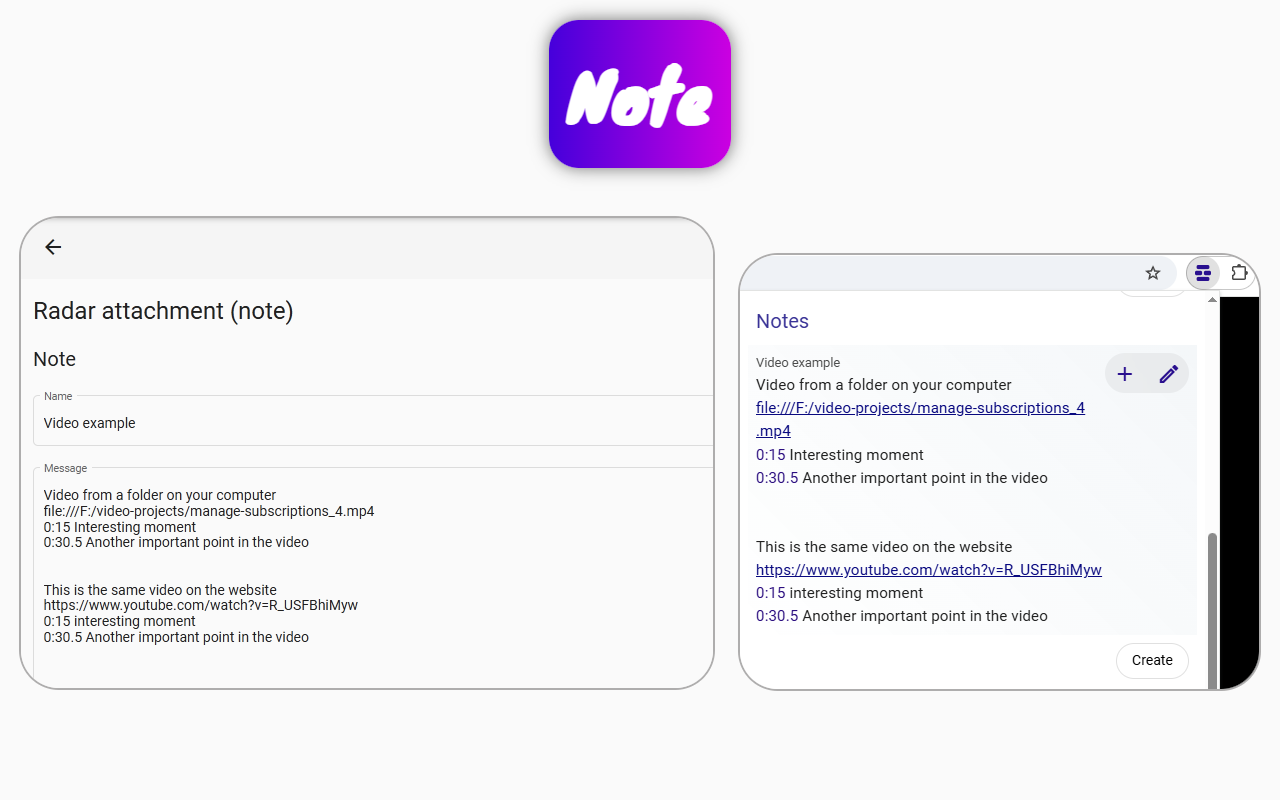Image resolution: width=1280 pixels, height=800 pixels.
Task: Click the Notes panel heading
Action: 782,321
